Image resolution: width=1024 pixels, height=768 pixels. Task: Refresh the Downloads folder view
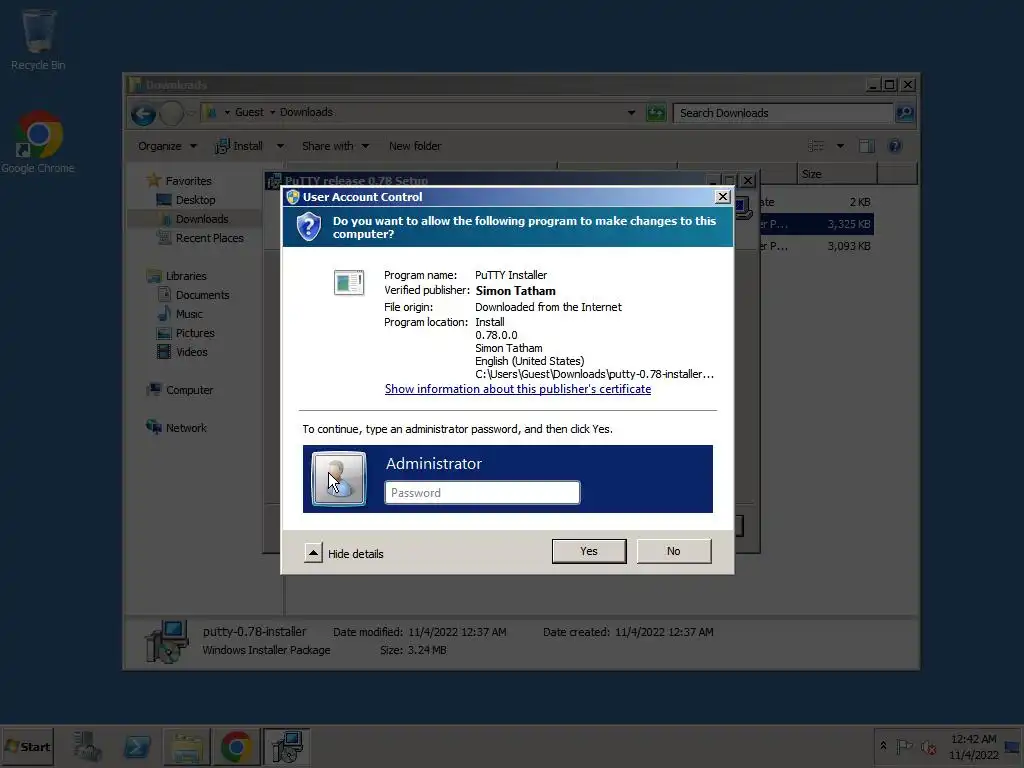coord(656,113)
